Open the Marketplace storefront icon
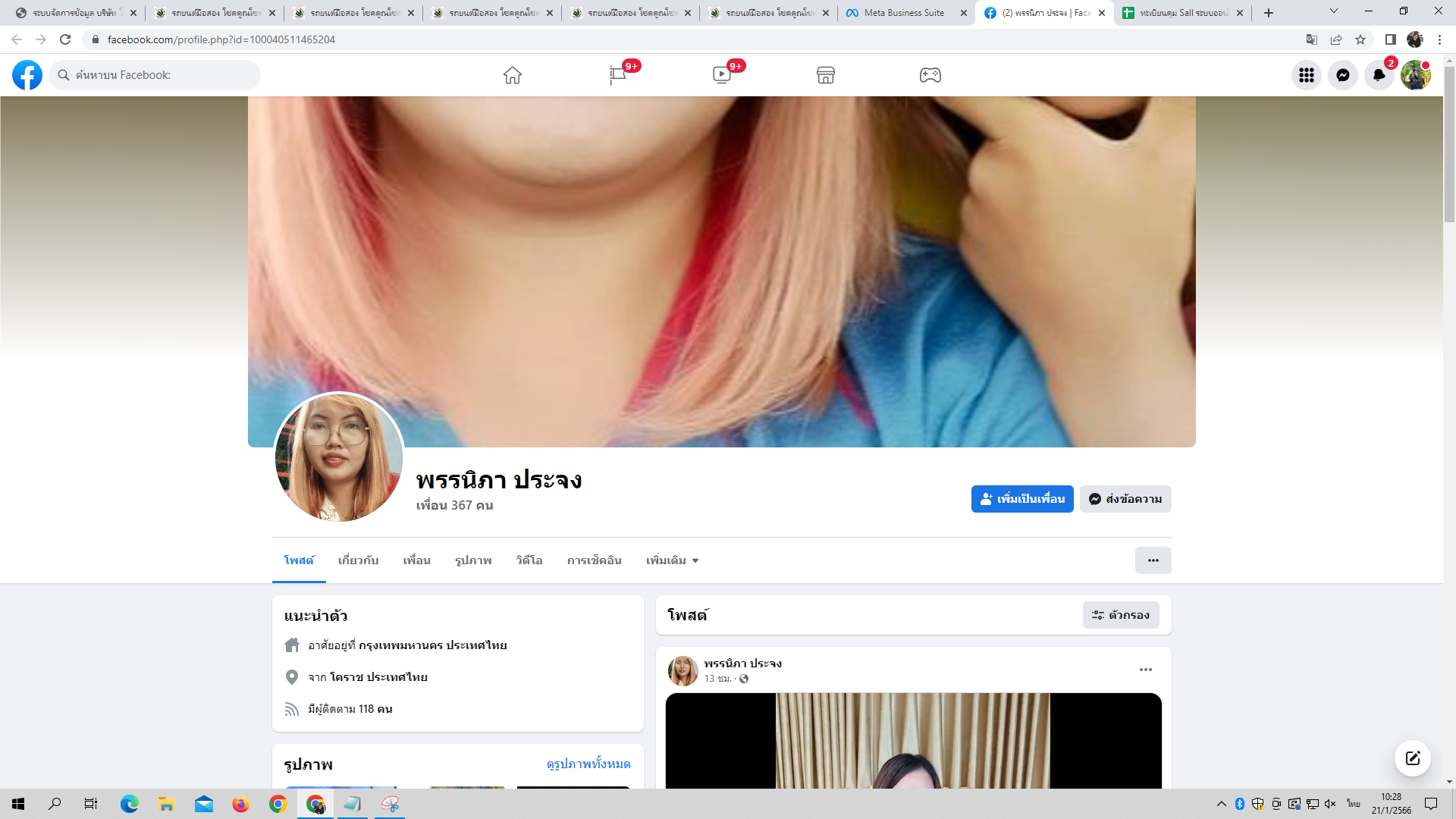1456x819 pixels. tap(826, 75)
